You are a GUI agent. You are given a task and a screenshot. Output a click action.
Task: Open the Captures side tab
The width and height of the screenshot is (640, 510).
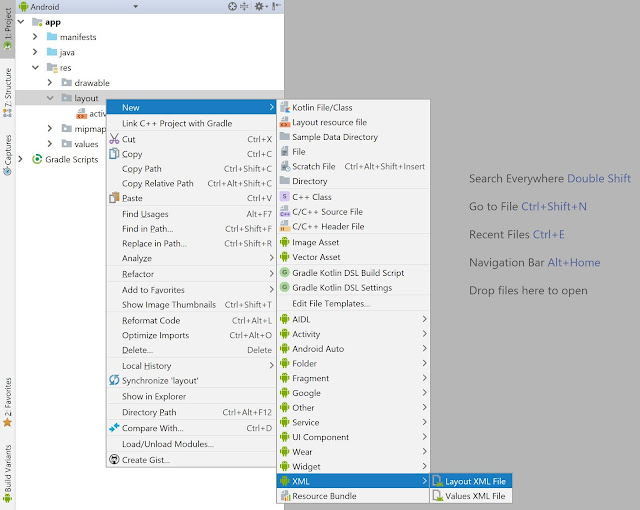click(x=7, y=155)
